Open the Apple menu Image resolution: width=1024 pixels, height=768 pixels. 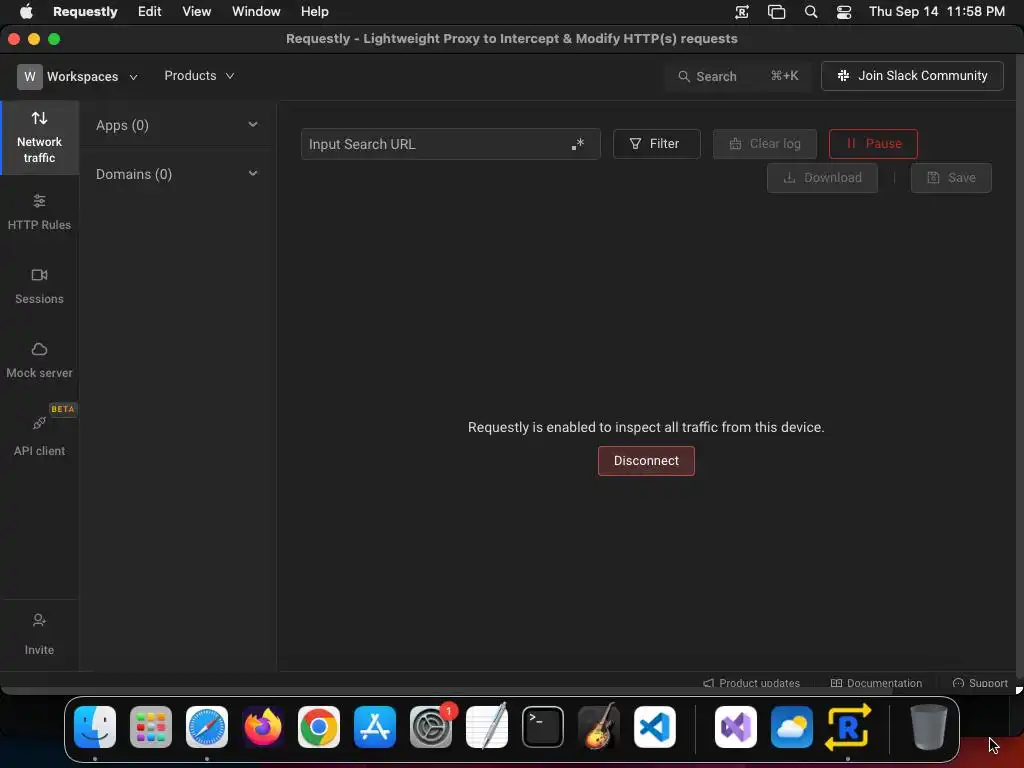tap(26, 12)
